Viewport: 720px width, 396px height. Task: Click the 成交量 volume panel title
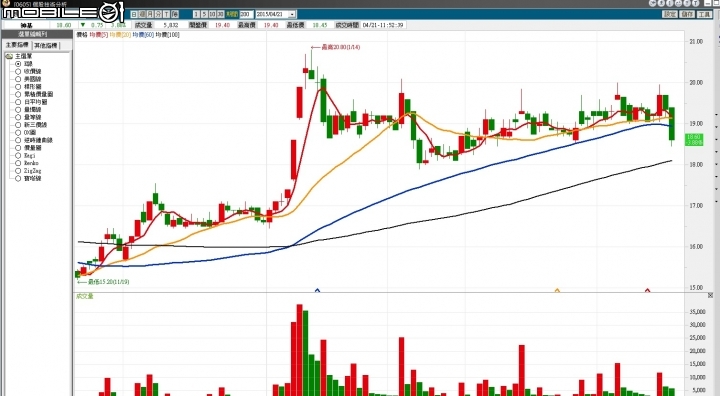tap(84, 296)
